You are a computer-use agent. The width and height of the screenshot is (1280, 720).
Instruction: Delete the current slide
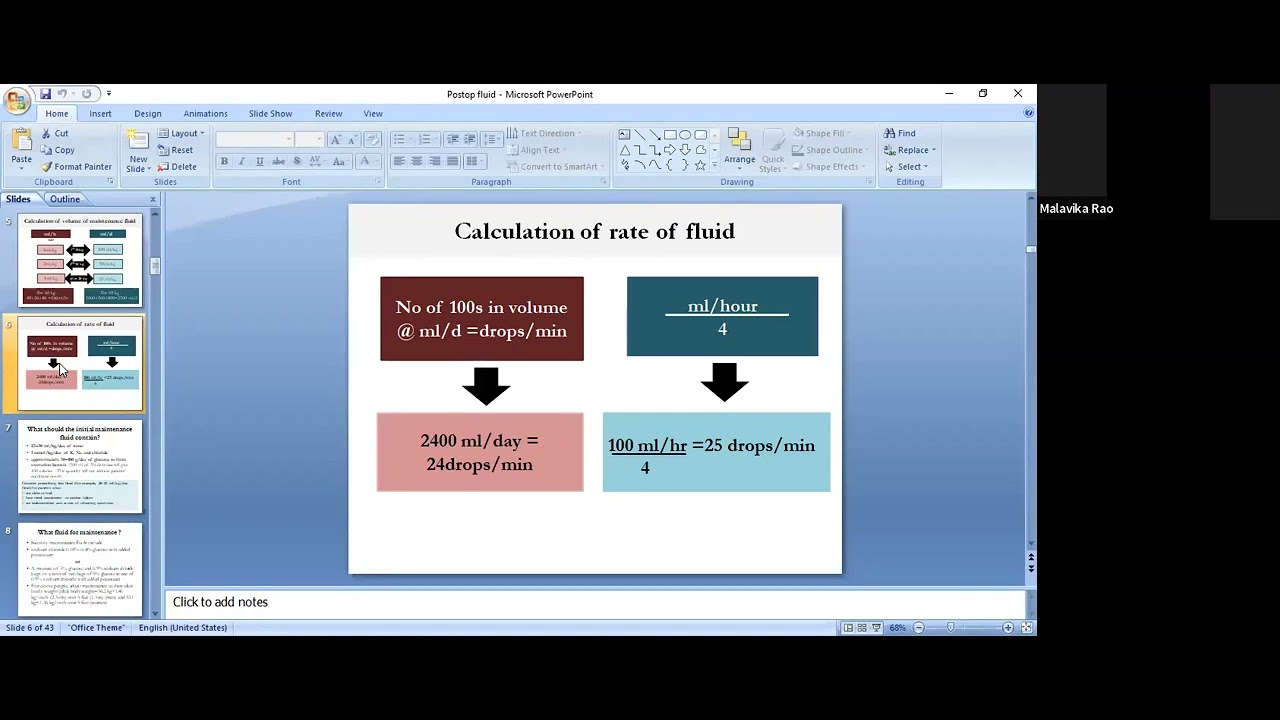pos(177,167)
